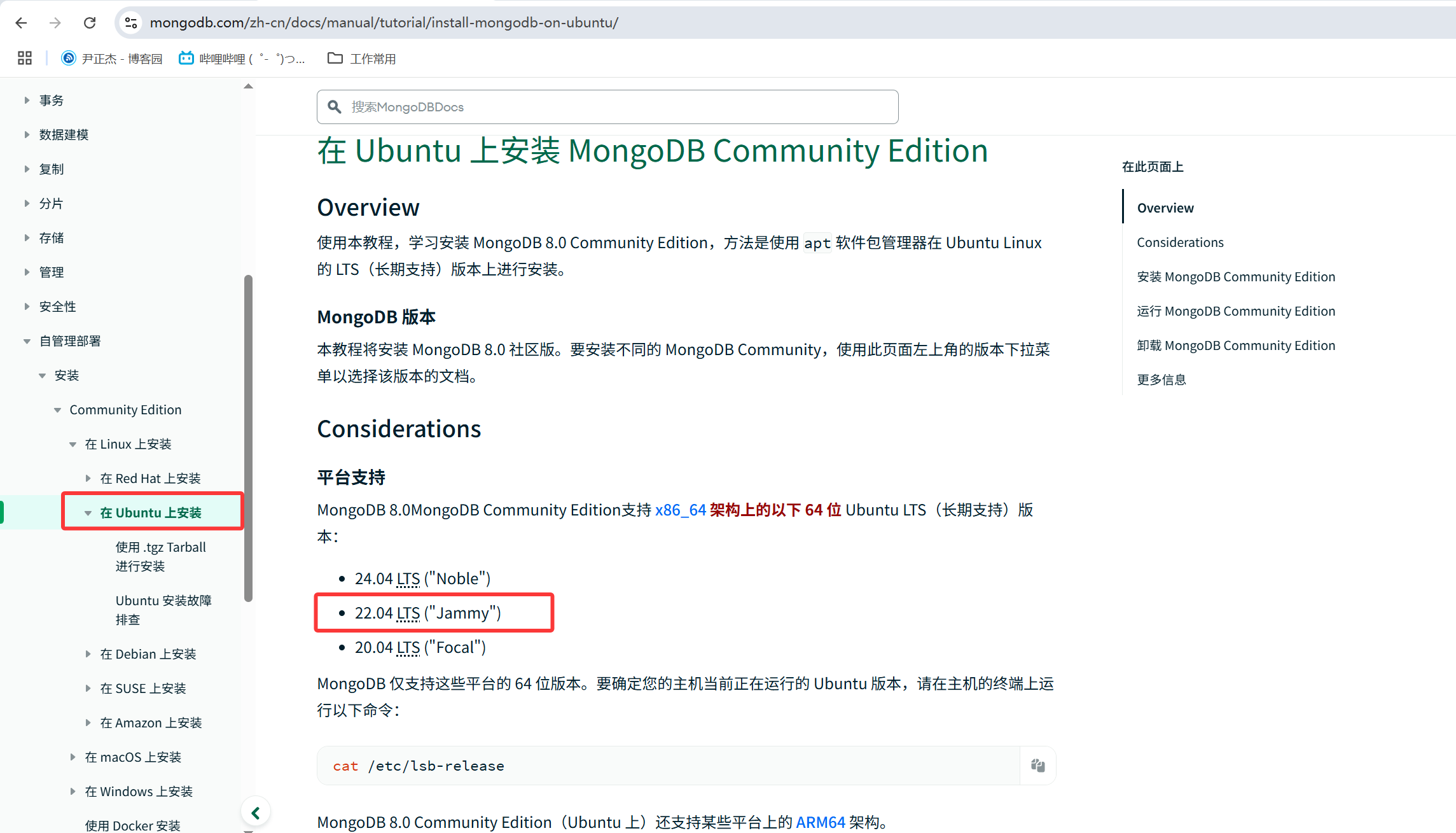This screenshot has width=1456, height=833.
Task: Expand the 在 Red Hat 上安装 tree item
Action: 88,478
